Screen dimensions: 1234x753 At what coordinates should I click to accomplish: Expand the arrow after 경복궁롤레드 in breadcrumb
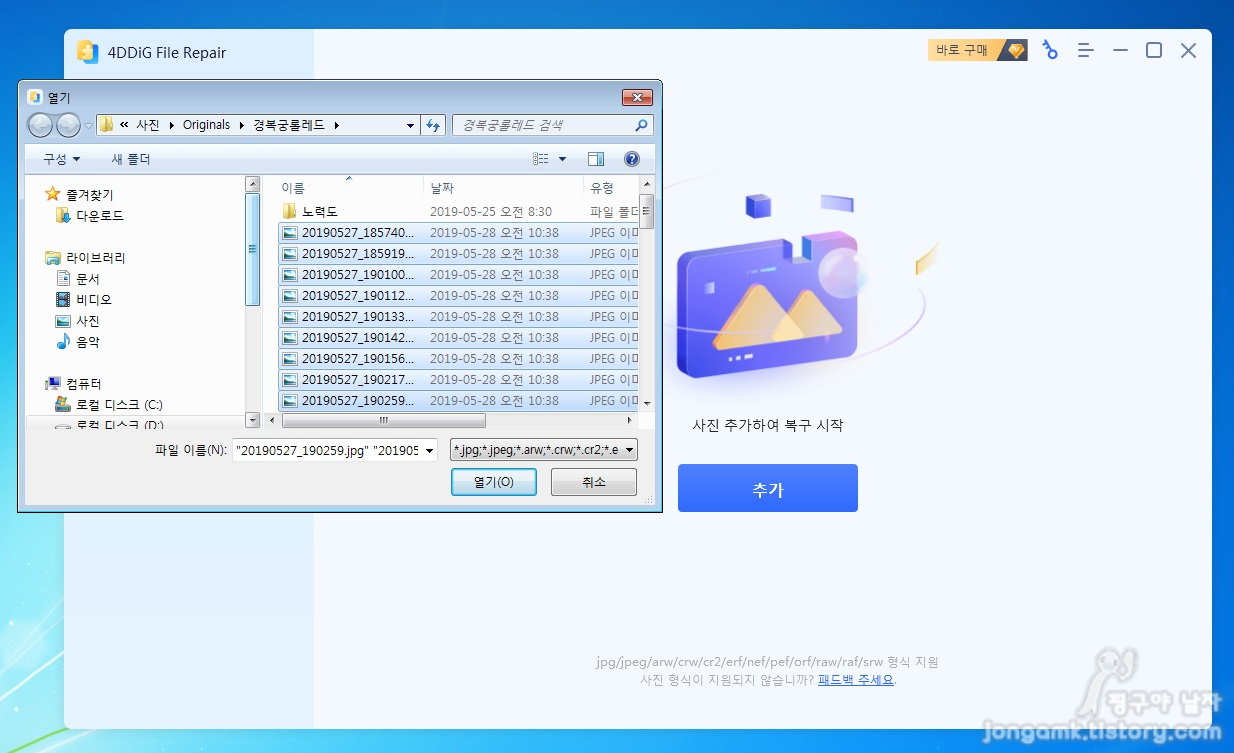(337, 125)
